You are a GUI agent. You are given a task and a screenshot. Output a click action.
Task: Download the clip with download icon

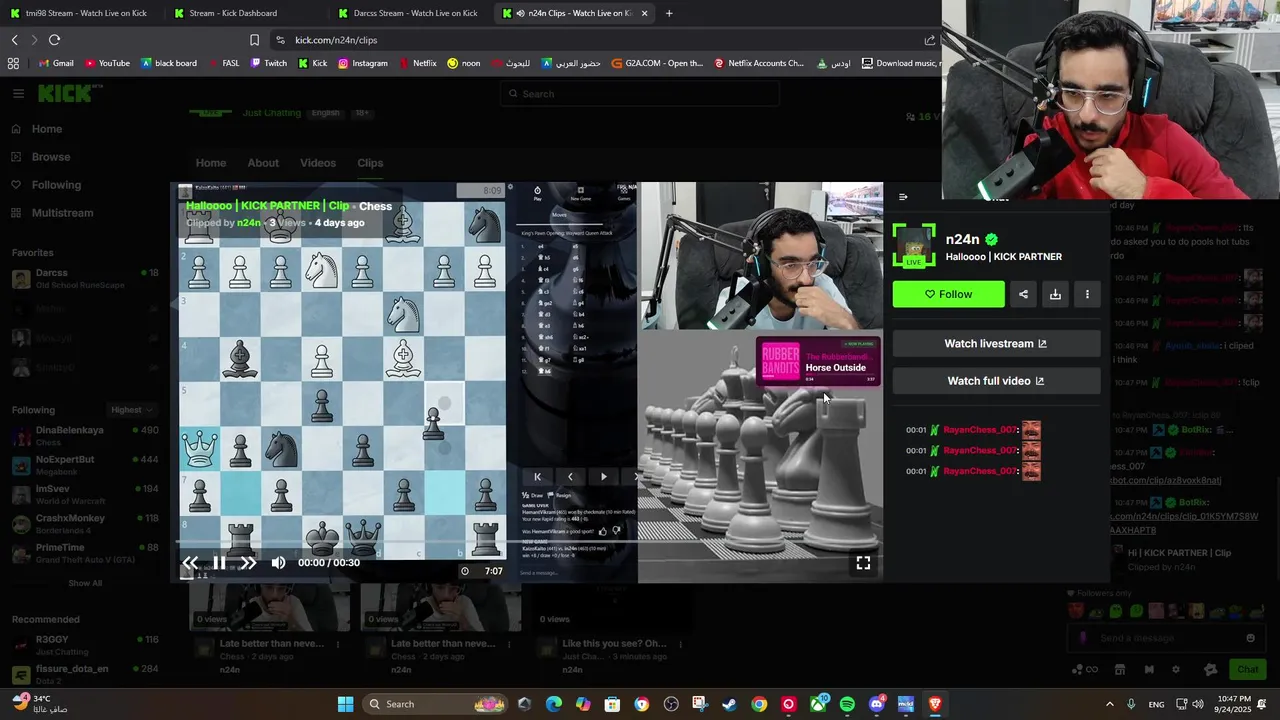pyautogui.click(x=1055, y=294)
